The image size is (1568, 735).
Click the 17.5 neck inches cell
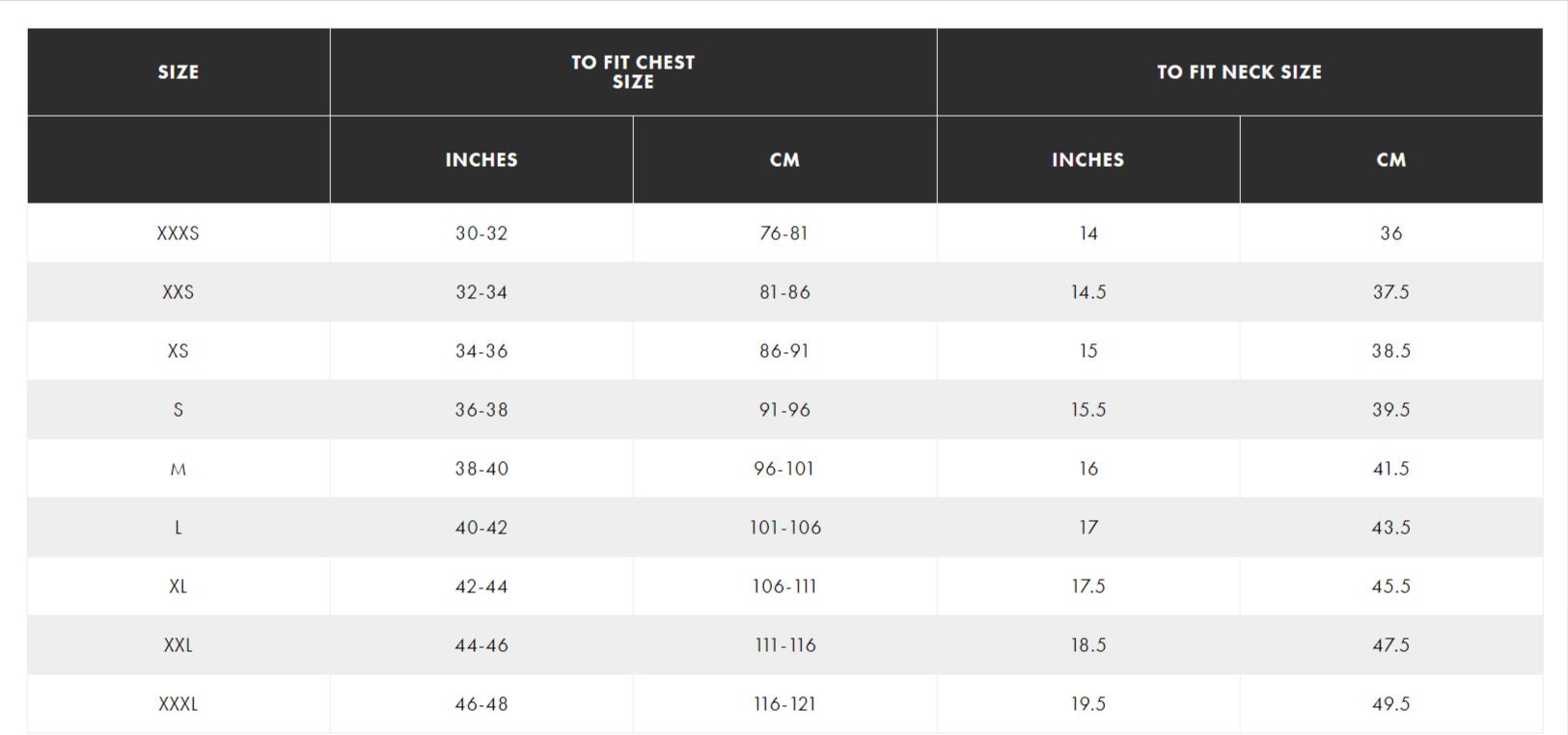[x=1088, y=586]
